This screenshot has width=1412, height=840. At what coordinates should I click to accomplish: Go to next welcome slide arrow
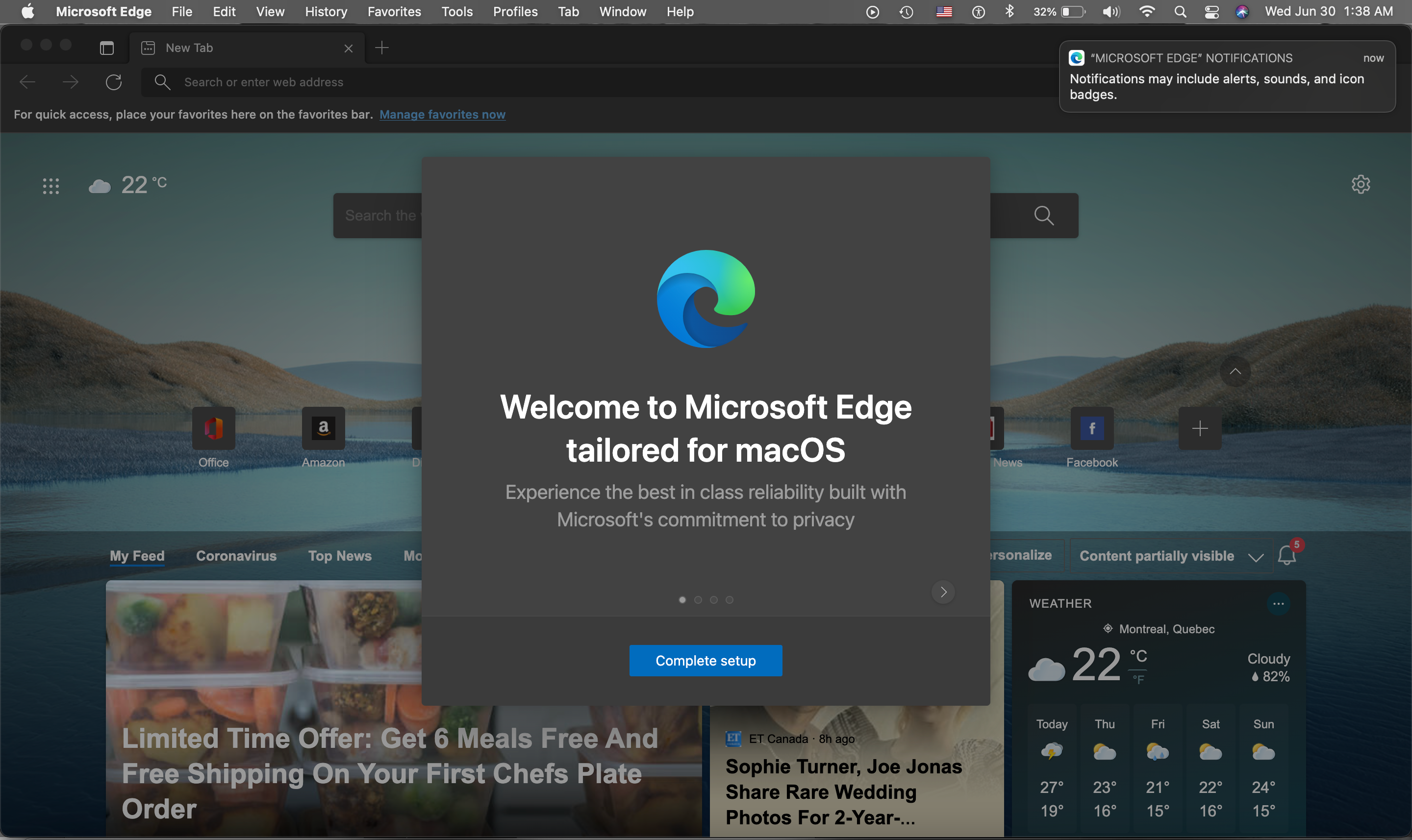(x=943, y=592)
